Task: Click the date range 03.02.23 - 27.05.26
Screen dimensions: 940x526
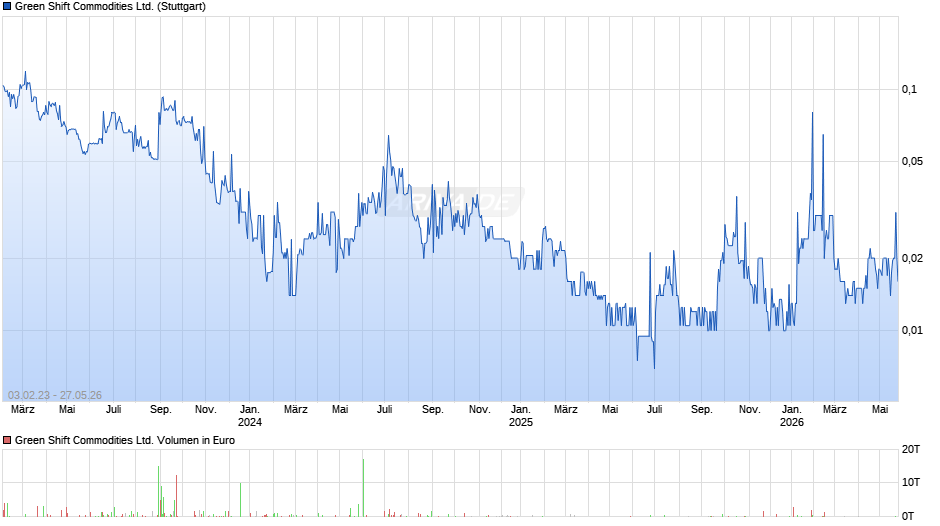Action: click(55, 395)
